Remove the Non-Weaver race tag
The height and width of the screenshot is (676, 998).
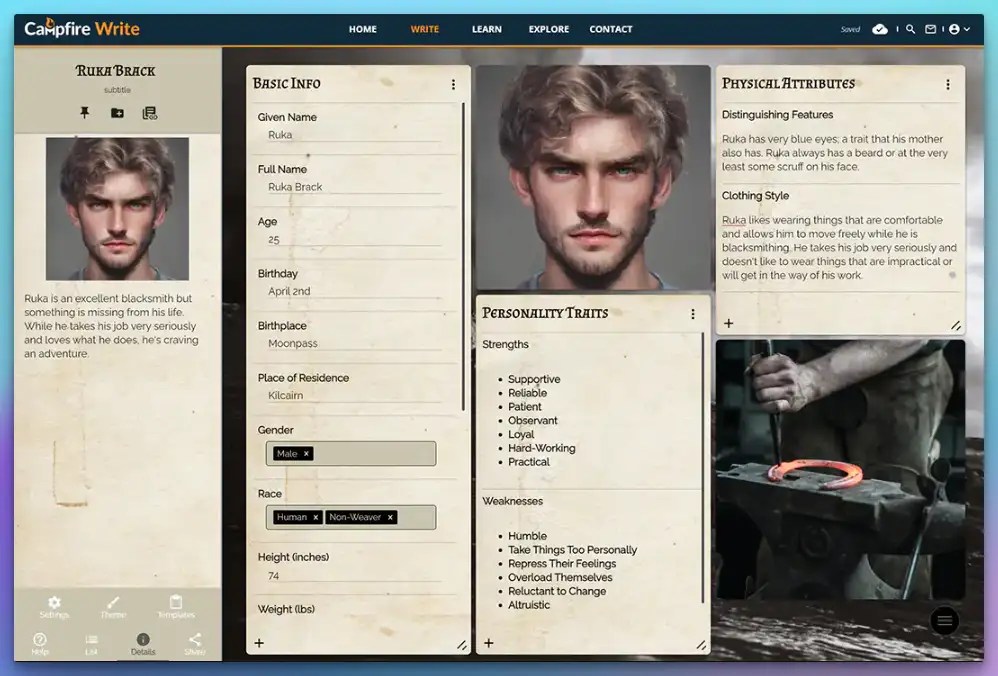point(390,518)
